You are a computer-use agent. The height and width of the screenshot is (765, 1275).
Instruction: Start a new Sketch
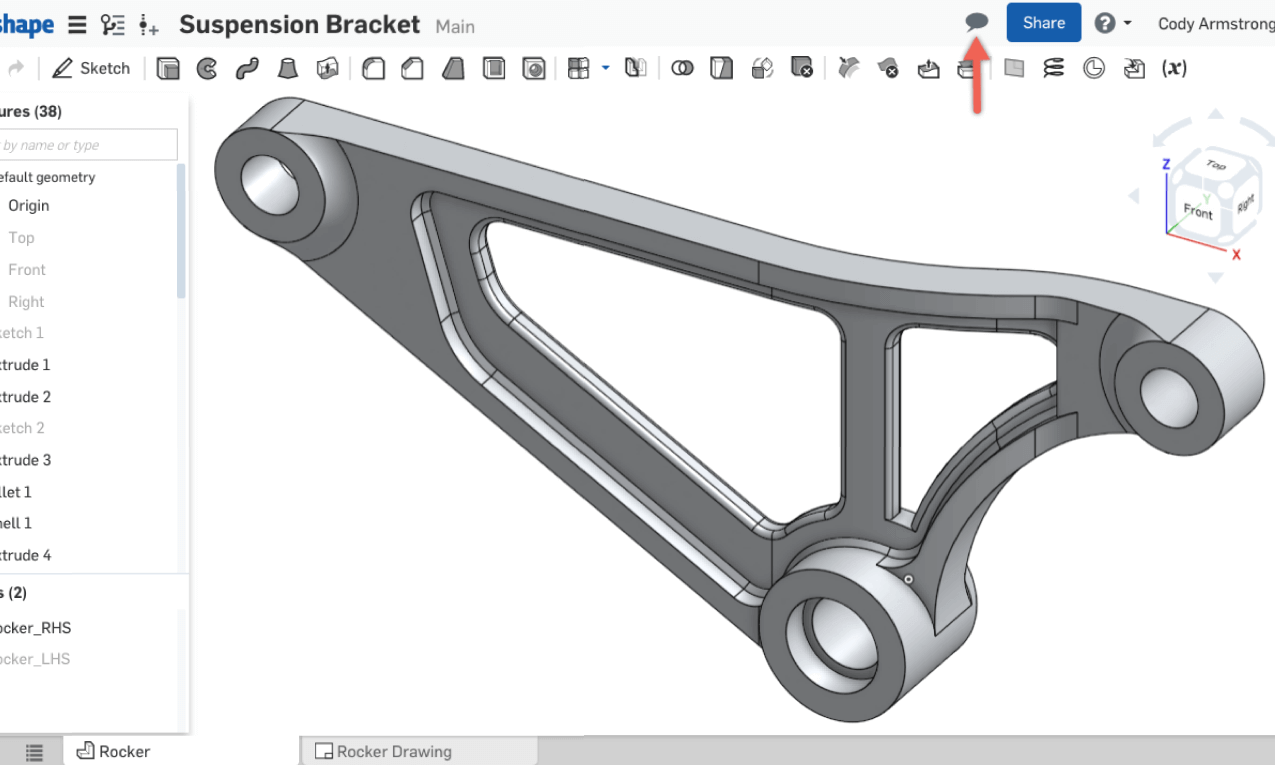(91, 68)
